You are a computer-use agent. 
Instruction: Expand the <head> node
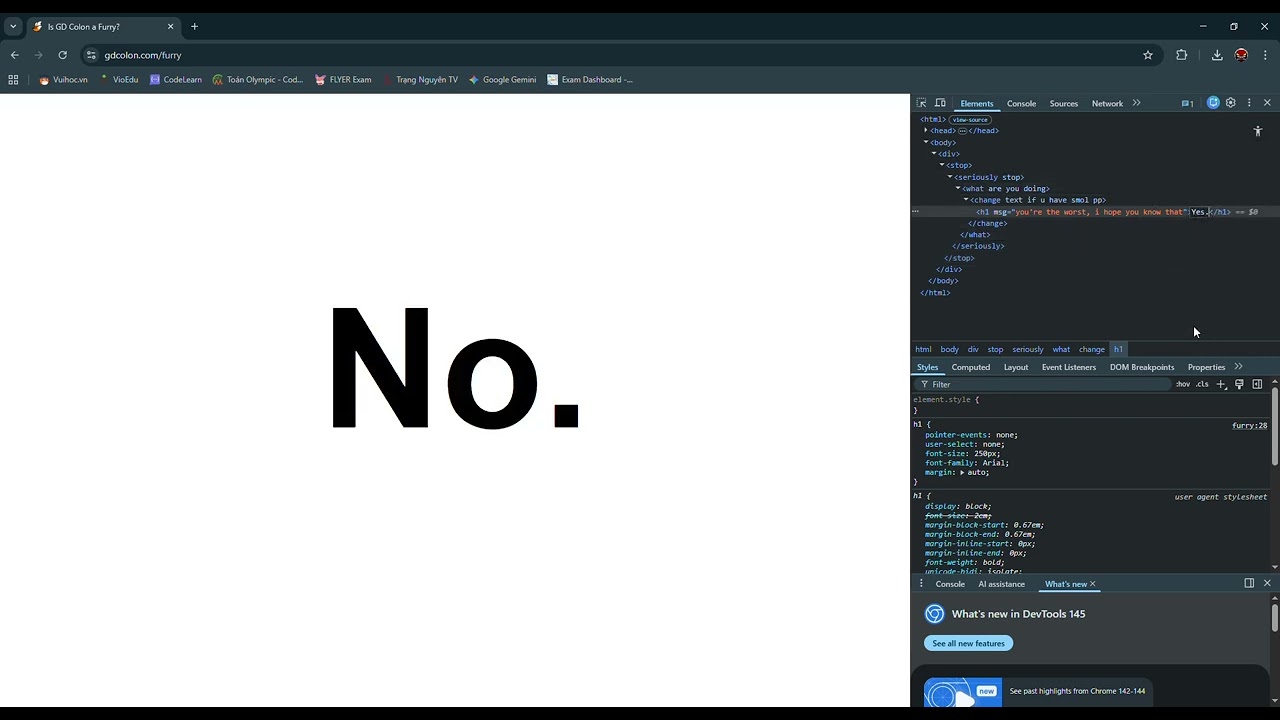(x=926, y=130)
